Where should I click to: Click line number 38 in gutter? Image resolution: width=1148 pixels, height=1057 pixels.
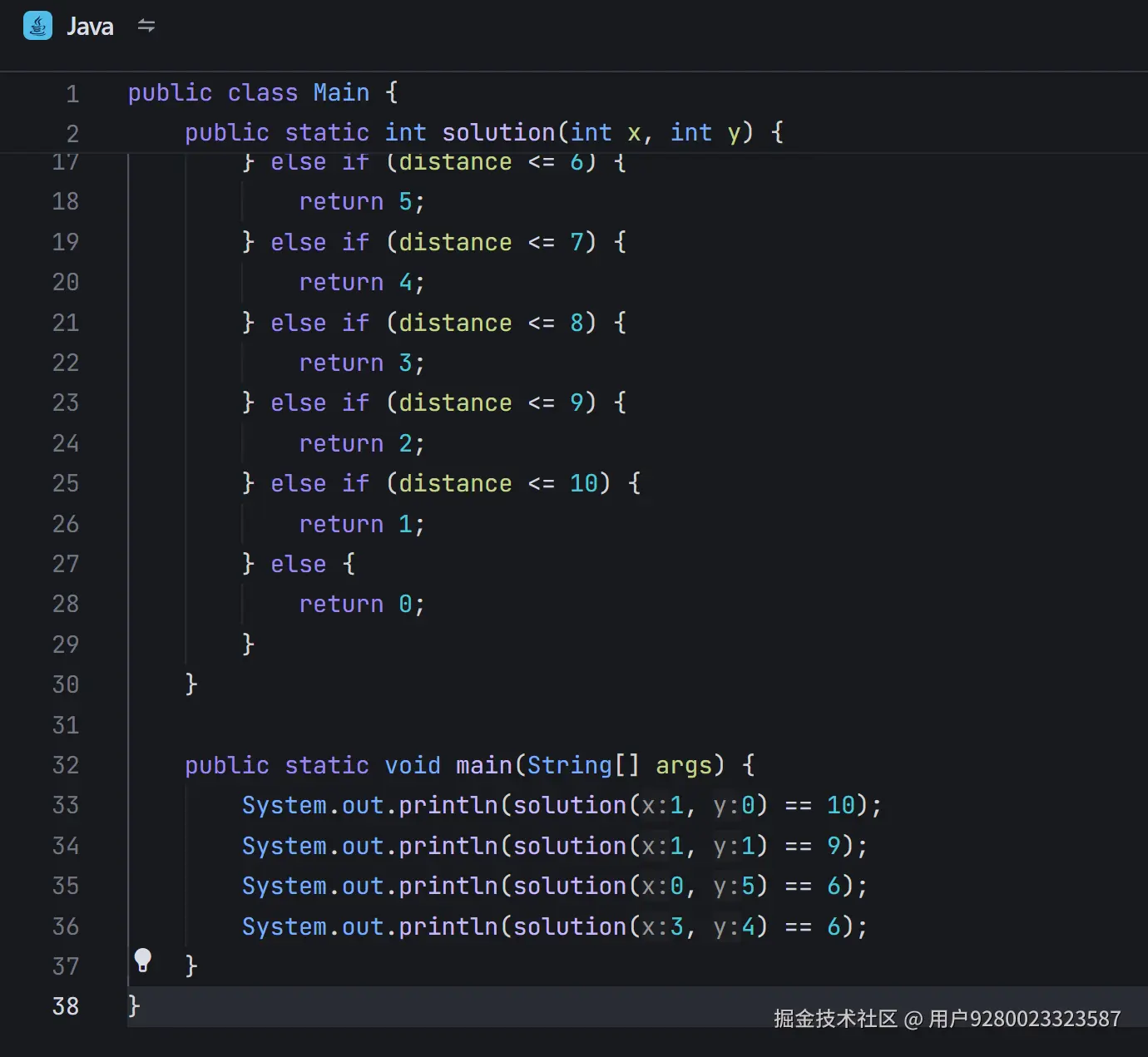click(x=66, y=1006)
